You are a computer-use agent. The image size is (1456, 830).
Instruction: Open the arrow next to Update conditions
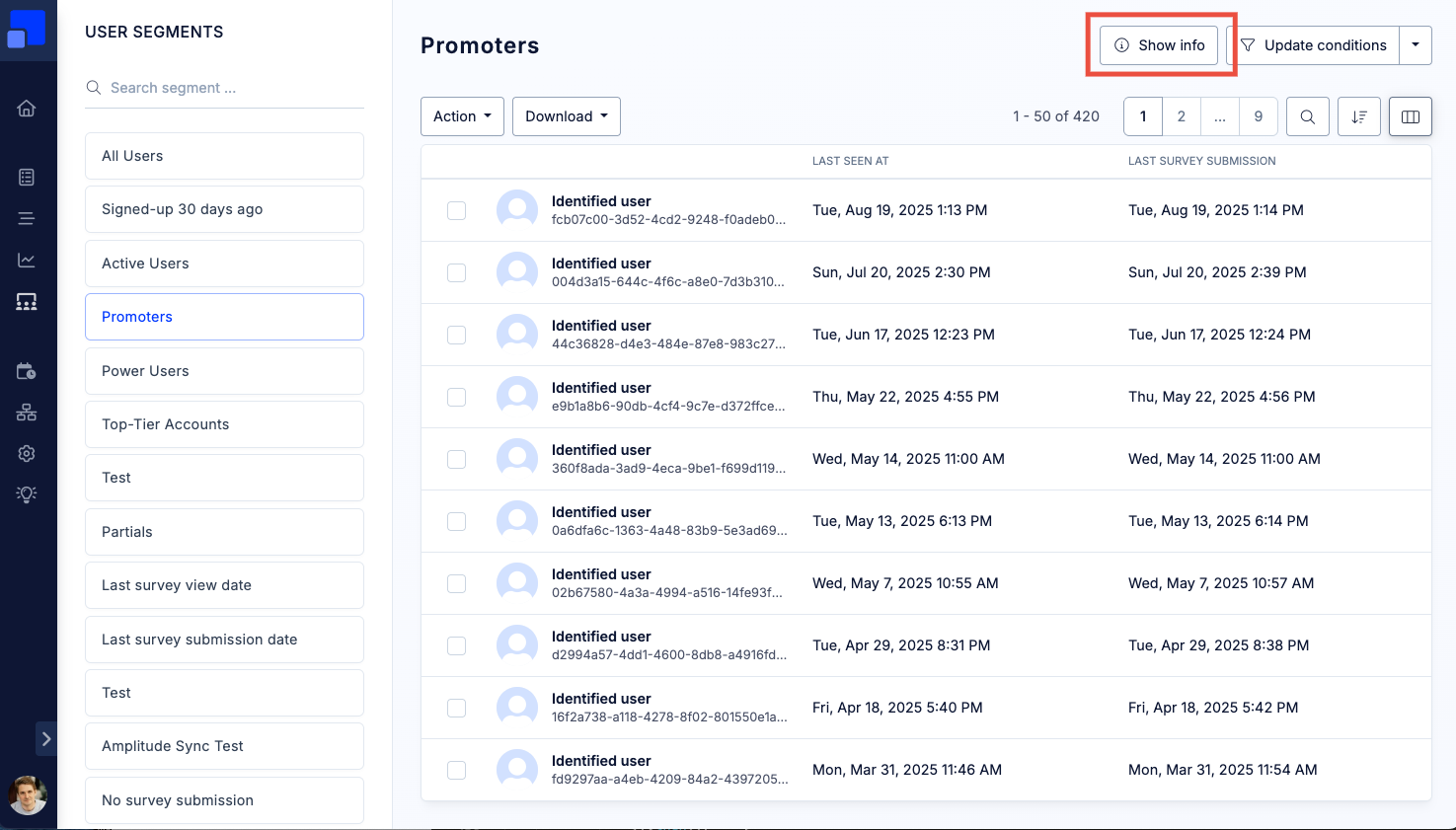pos(1415,45)
